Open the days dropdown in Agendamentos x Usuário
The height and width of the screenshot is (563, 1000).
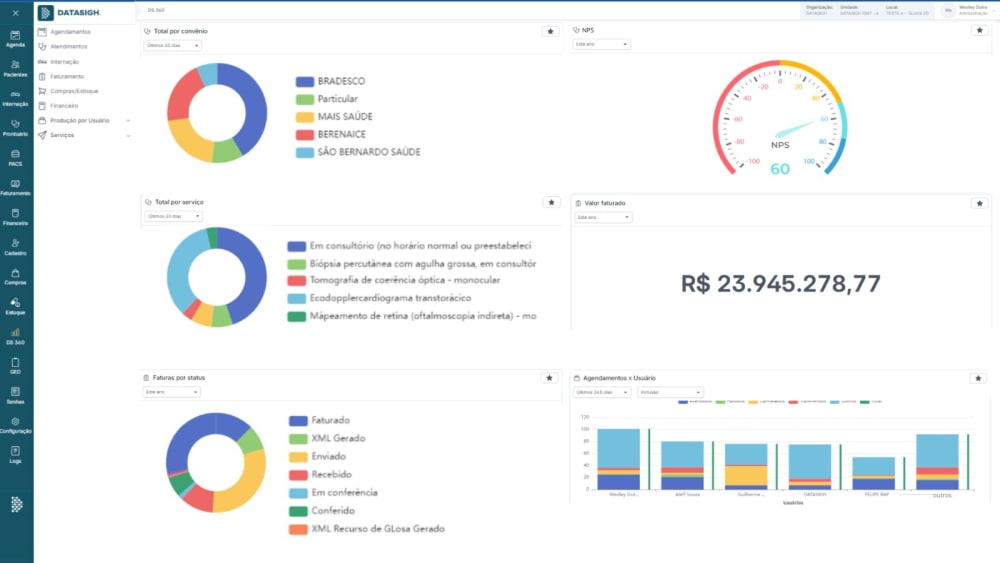pos(601,392)
